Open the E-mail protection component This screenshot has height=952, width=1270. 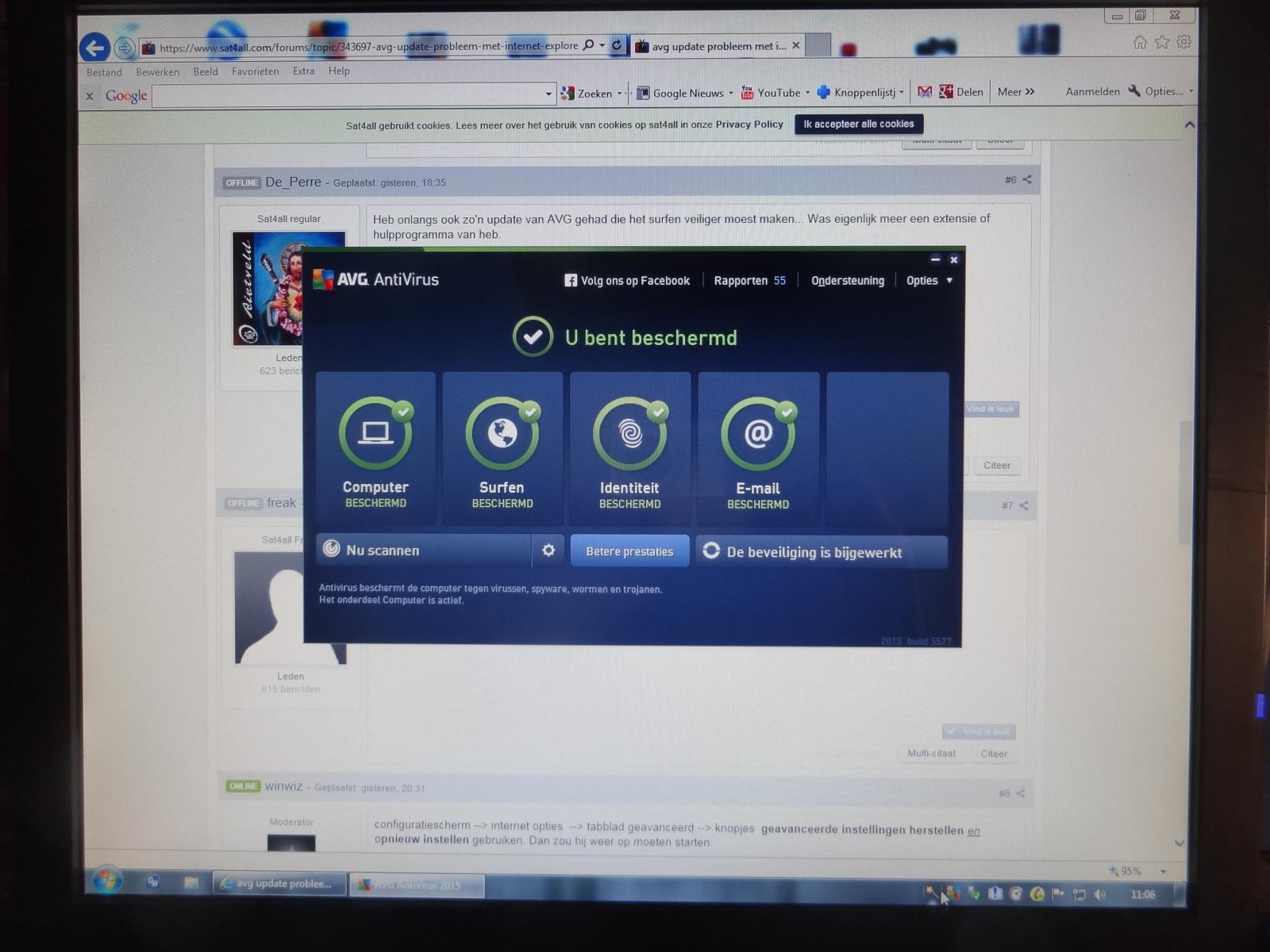758,448
